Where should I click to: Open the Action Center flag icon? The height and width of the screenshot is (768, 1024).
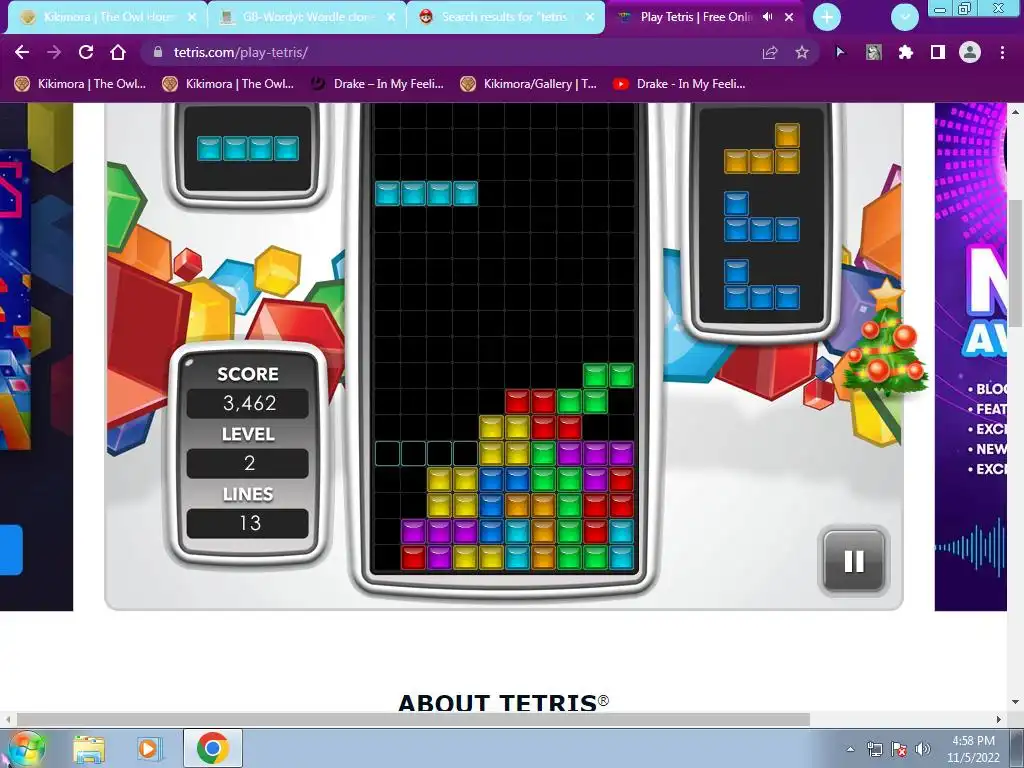(x=899, y=749)
